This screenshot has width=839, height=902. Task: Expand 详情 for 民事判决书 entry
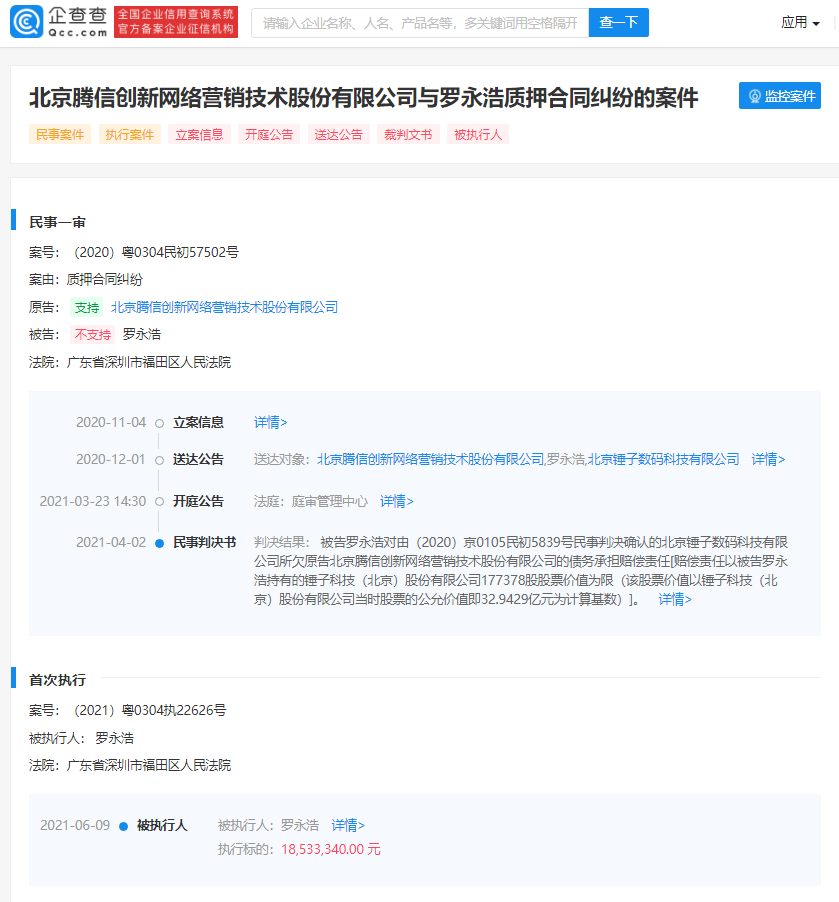point(674,599)
